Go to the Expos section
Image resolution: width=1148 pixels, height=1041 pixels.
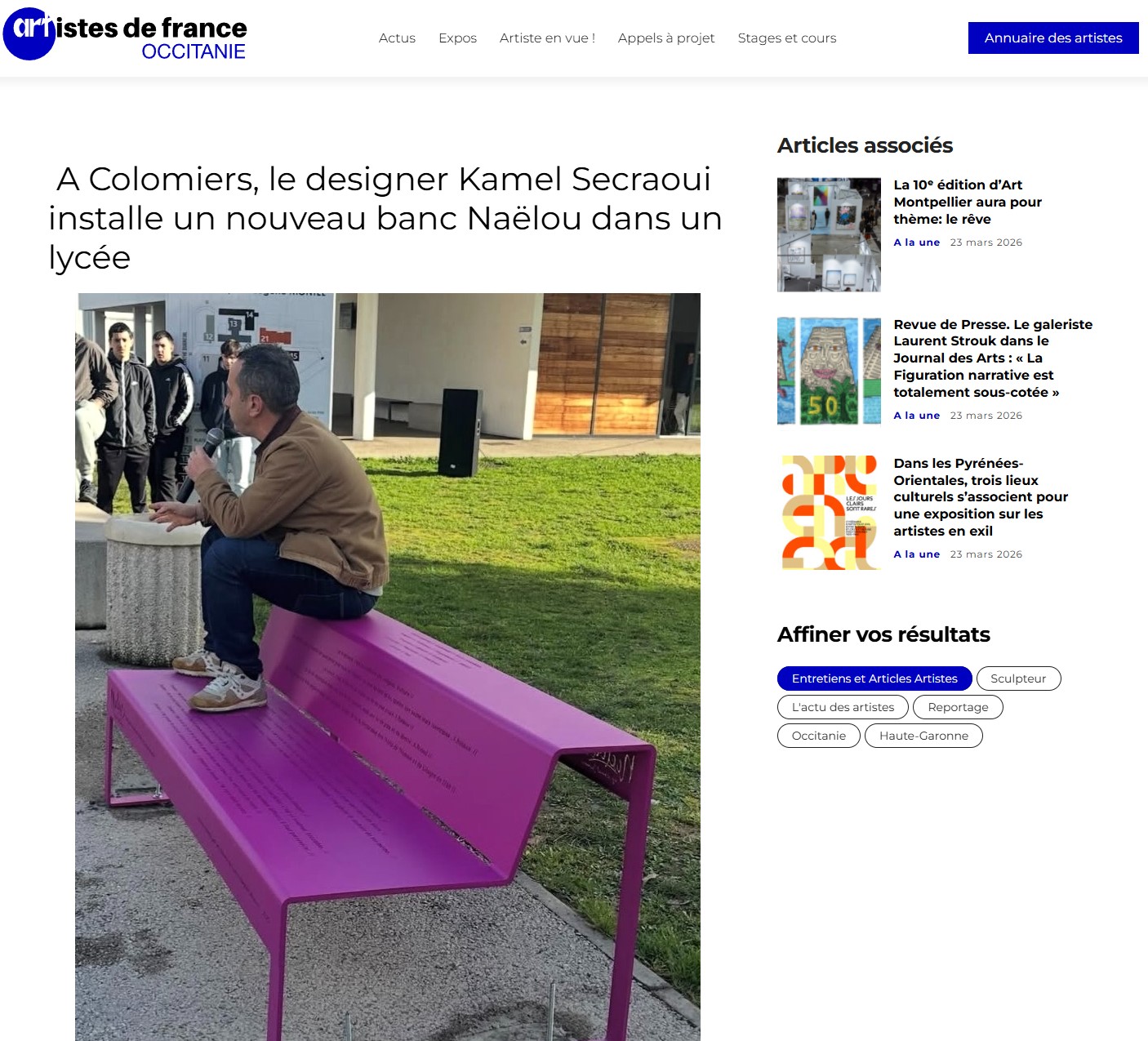457,38
